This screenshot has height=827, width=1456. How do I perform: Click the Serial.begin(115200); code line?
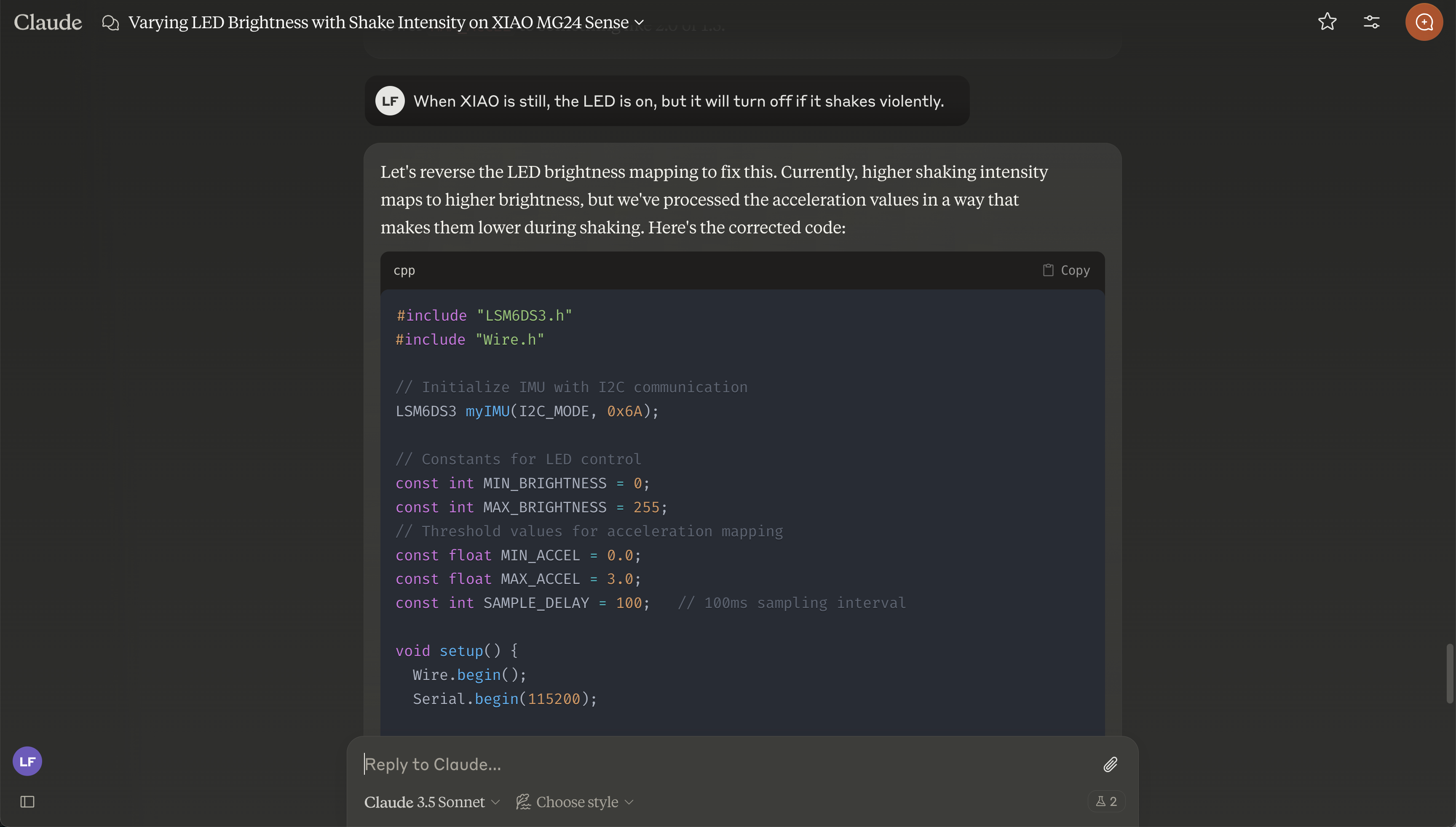[x=505, y=699]
